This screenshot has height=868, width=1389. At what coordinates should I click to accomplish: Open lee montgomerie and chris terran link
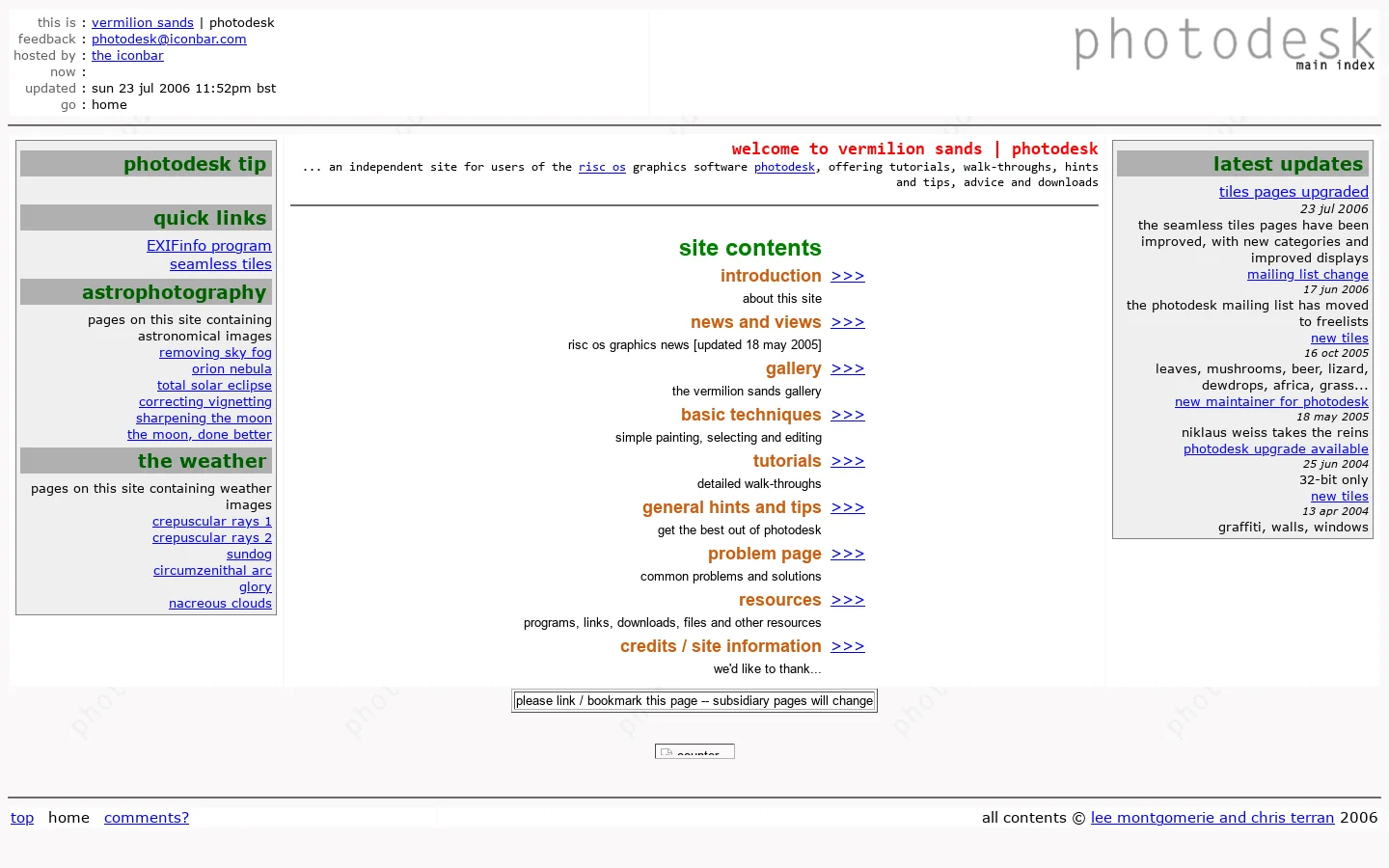tap(1212, 818)
